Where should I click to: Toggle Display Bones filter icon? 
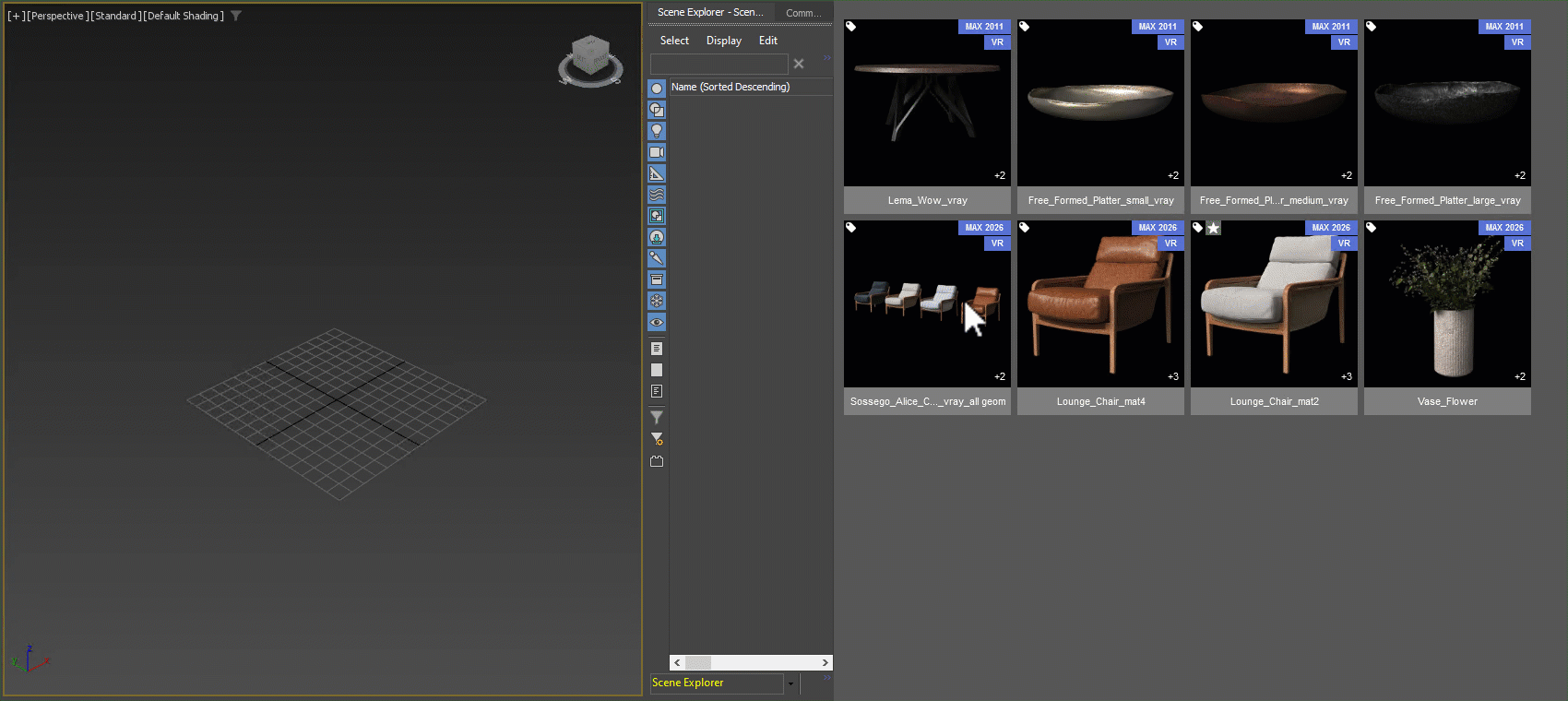click(x=657, y=258)
